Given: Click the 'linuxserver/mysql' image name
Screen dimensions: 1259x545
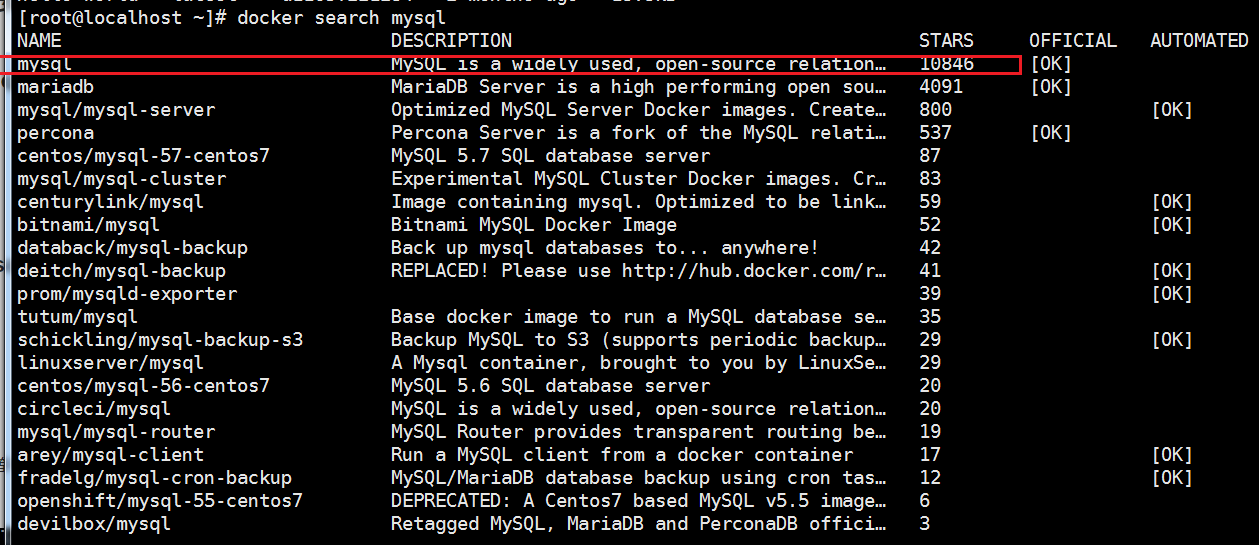Looking at the screenshot, I should pyautogui.click(x=110, y=363).
